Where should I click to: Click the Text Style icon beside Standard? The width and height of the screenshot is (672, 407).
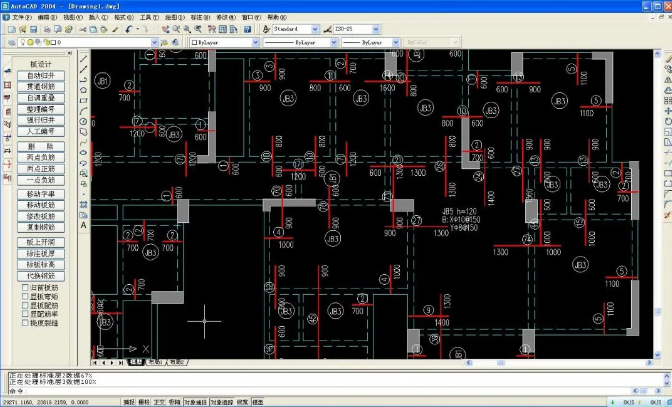[x=266, y=29]
